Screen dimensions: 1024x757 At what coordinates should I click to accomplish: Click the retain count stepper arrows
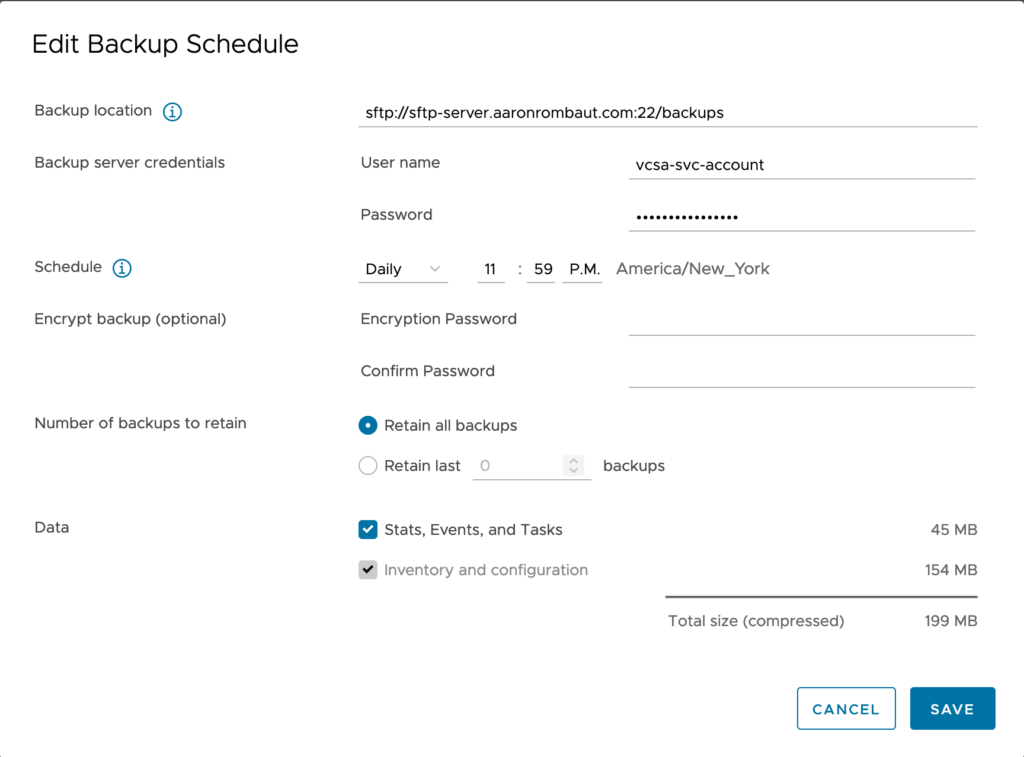point(573,466)
